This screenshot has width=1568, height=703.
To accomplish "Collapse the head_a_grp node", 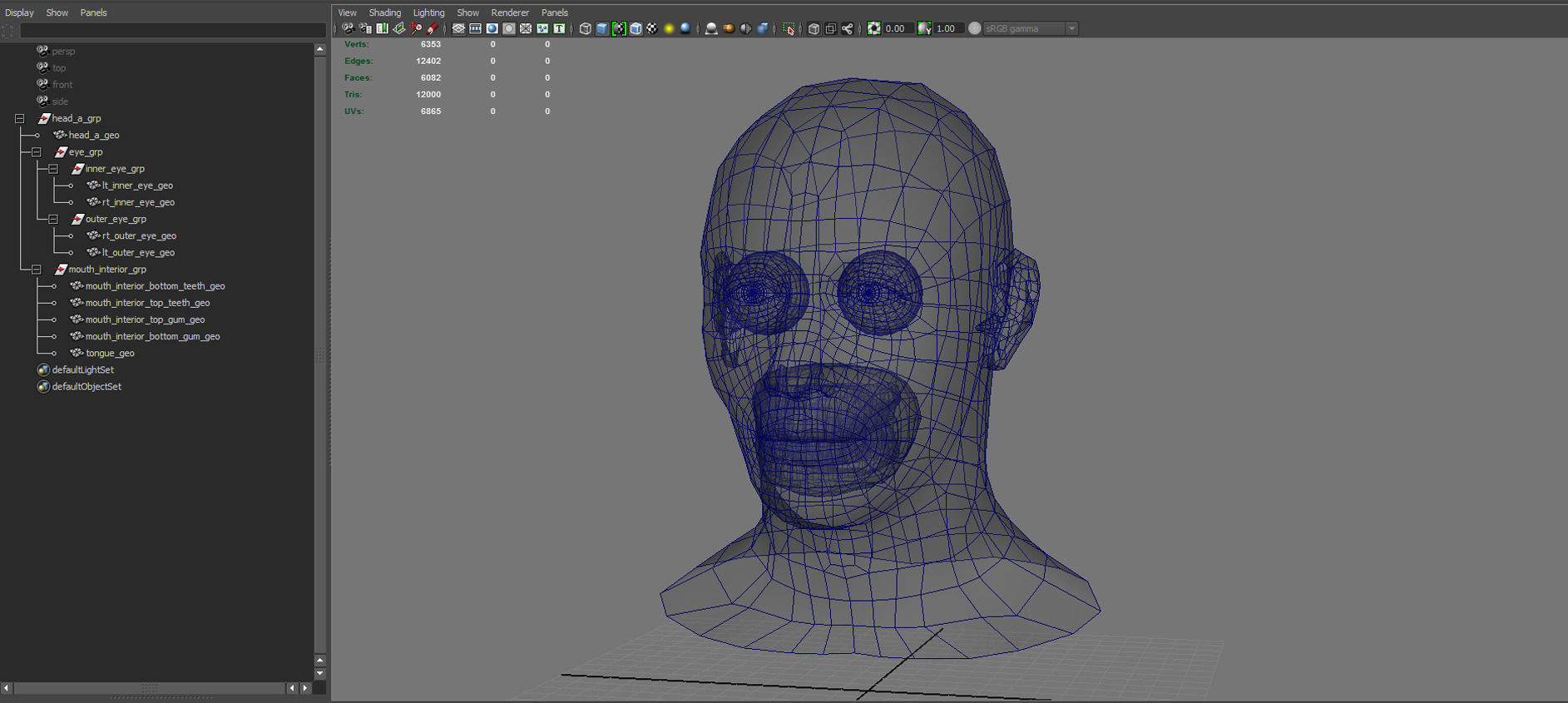I will [x=20, y=119].
